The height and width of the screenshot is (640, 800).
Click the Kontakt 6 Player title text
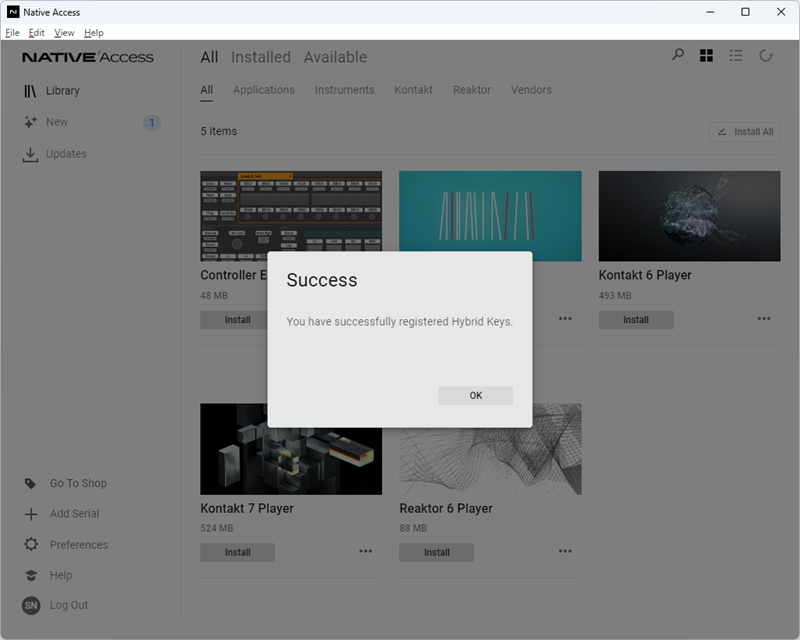click(645, 276)
